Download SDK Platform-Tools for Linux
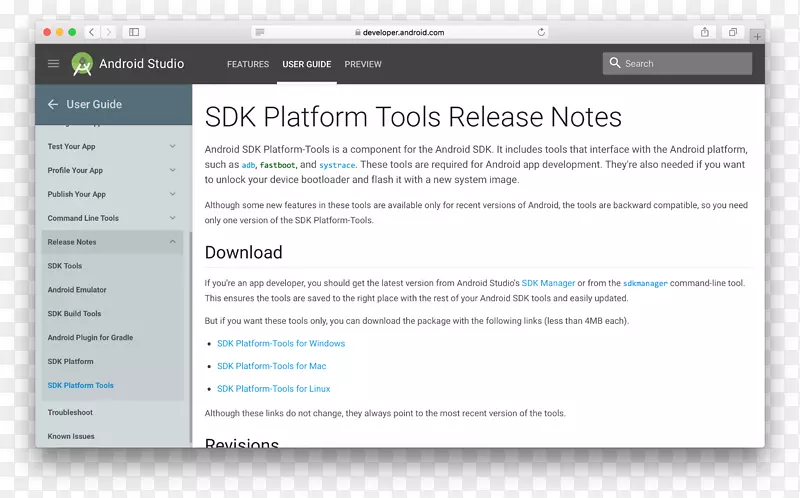Viewport: 800px width, 498px height. (273, 389)
